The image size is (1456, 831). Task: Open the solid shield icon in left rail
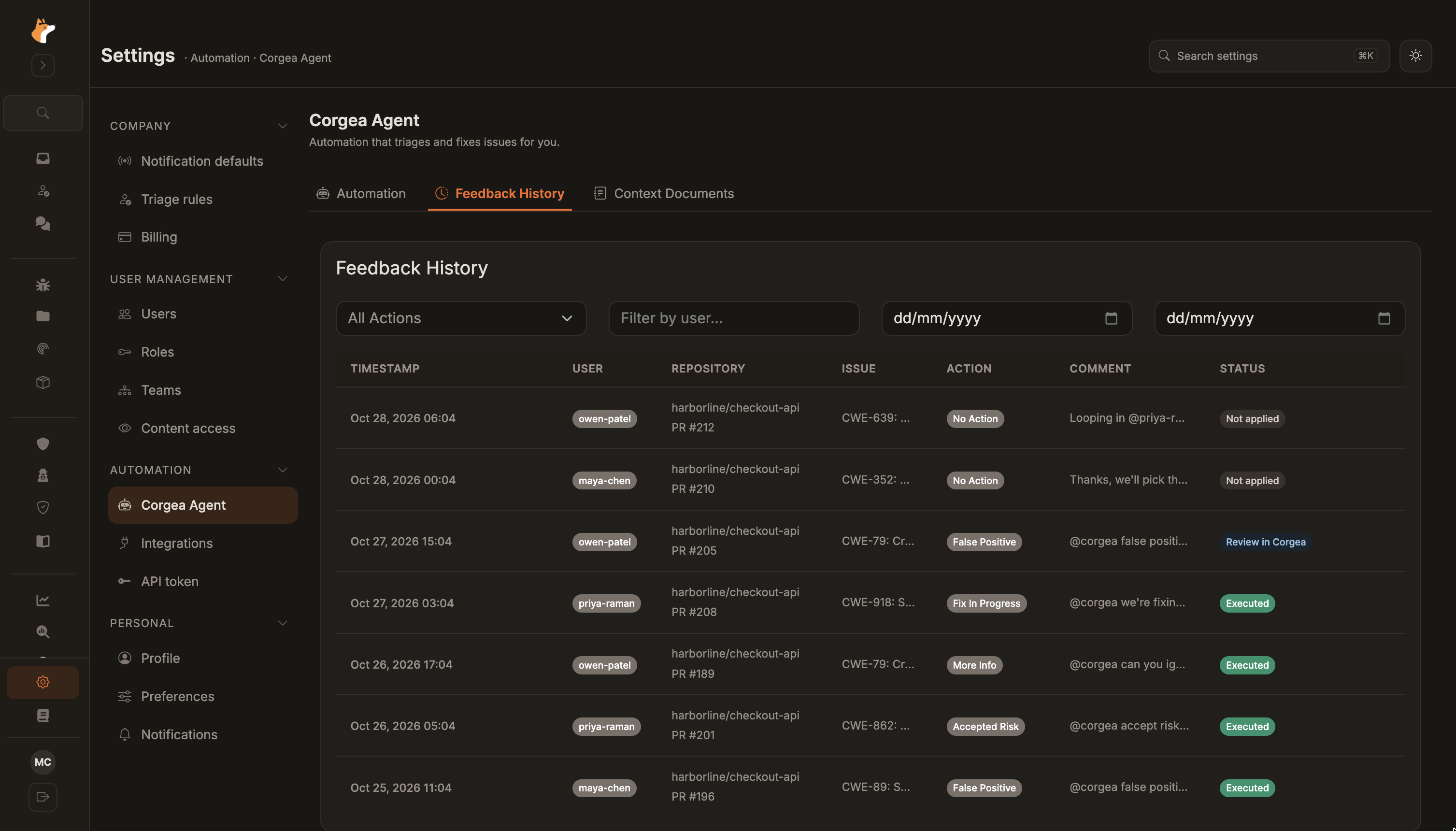pyautogui.click(x=43, y=444)
